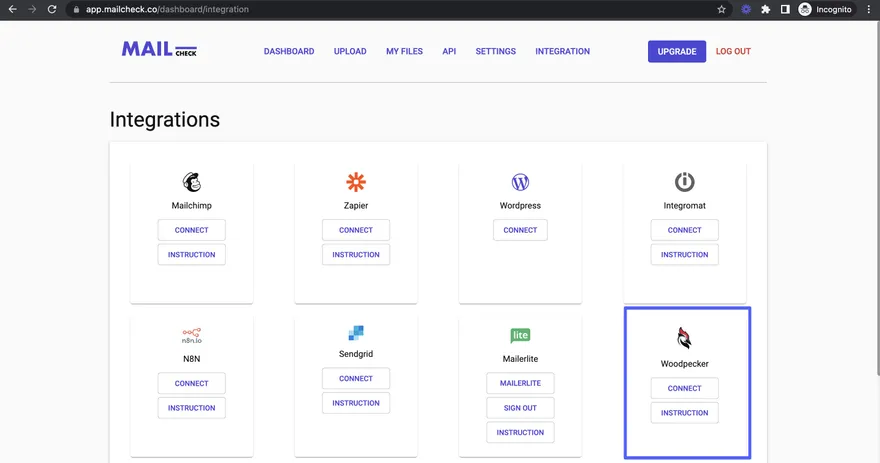Sign out of Mailerlite integration
880x463 pixels.
520,408
